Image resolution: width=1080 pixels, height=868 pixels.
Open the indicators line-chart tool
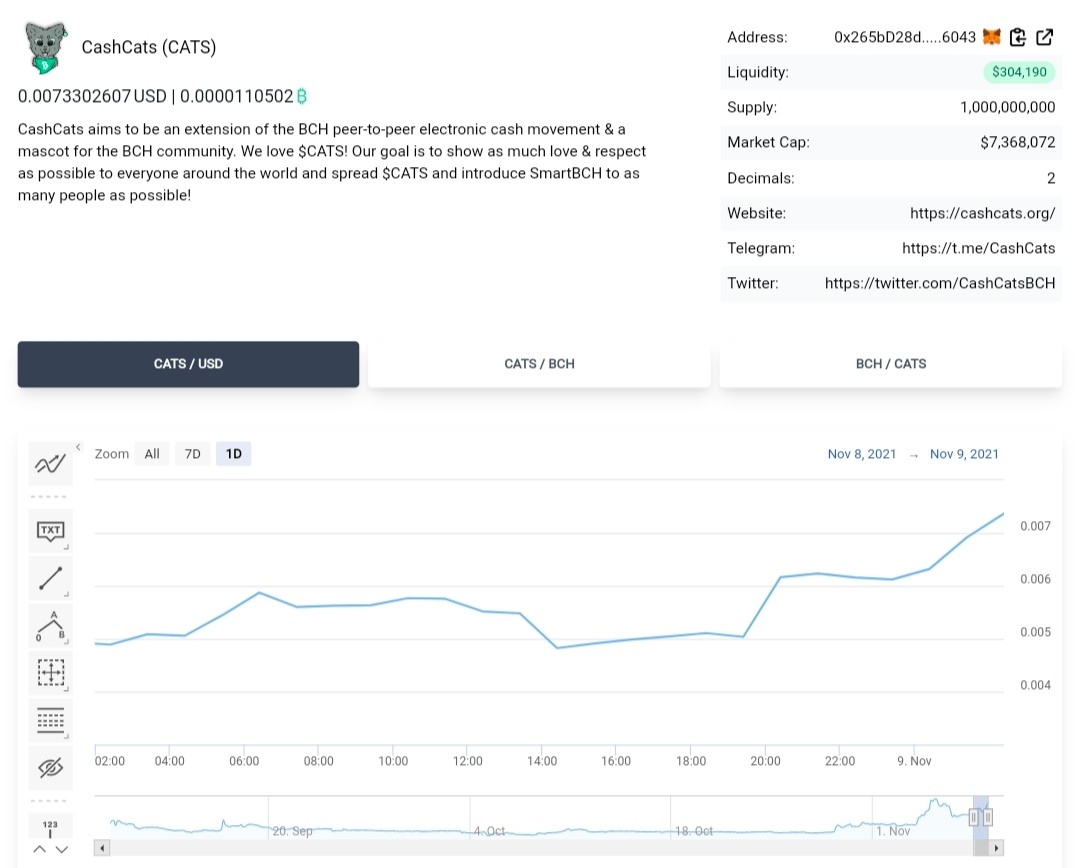50,464
